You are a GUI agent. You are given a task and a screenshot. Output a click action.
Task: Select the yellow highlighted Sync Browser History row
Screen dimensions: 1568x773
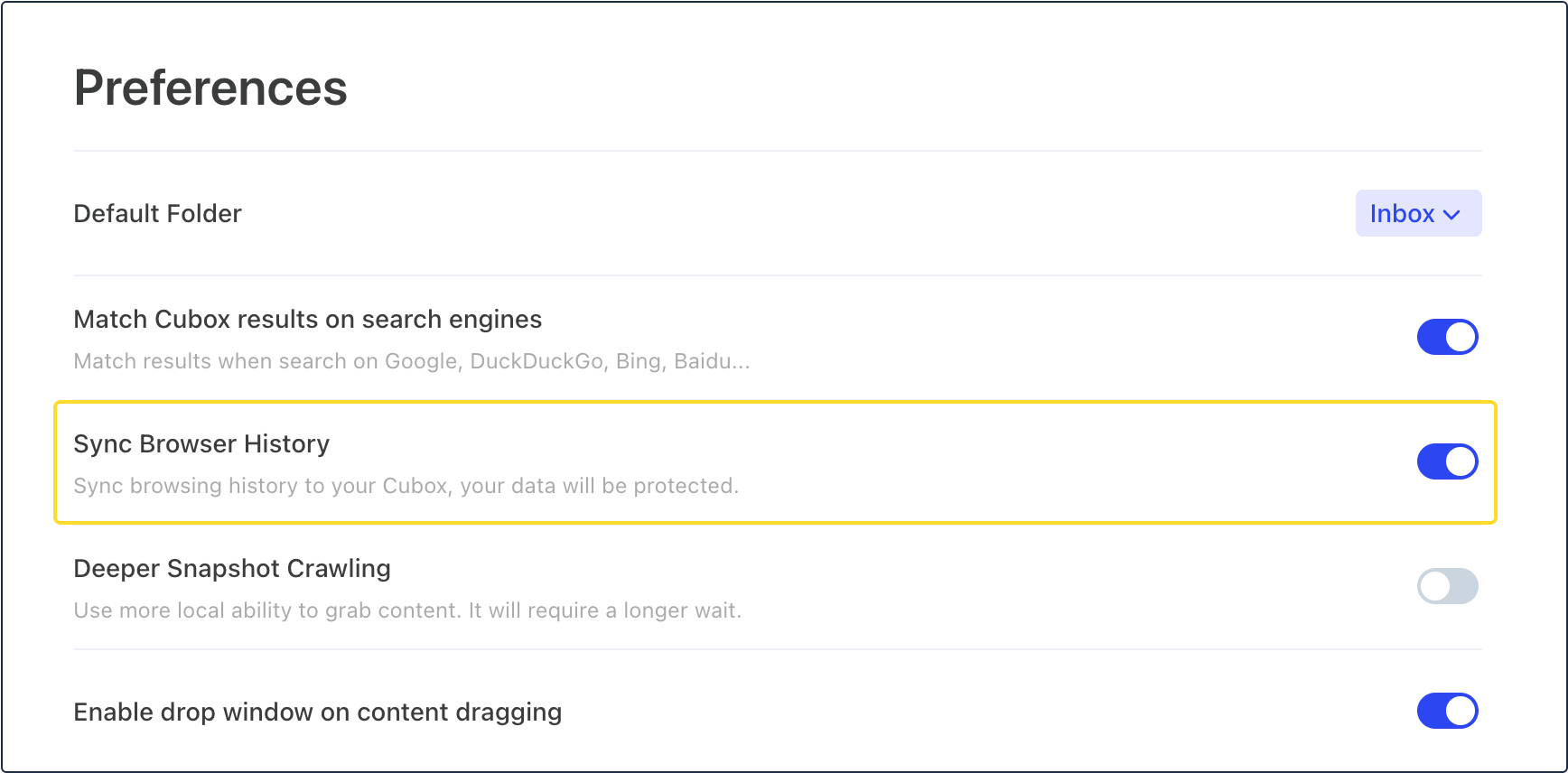776,462
